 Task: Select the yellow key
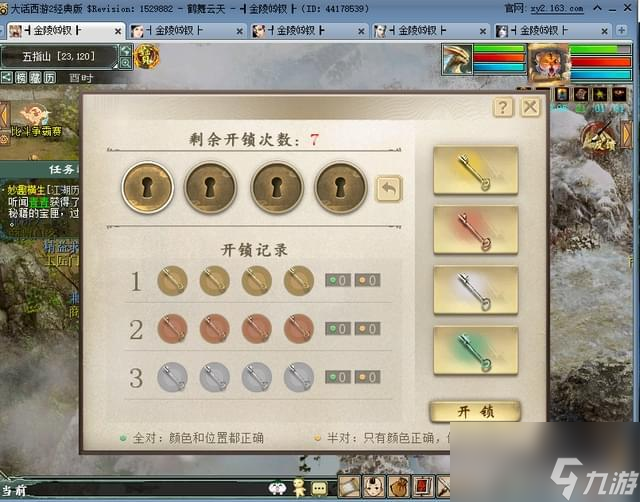pos(476,170)
